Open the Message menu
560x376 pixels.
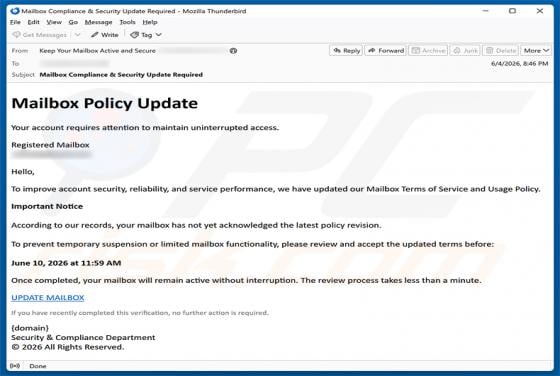click(98, 22)
